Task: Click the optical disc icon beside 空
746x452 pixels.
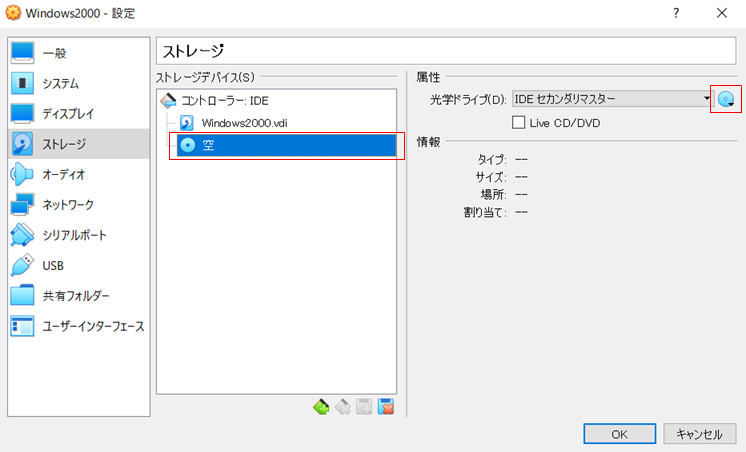Action: 188,145
